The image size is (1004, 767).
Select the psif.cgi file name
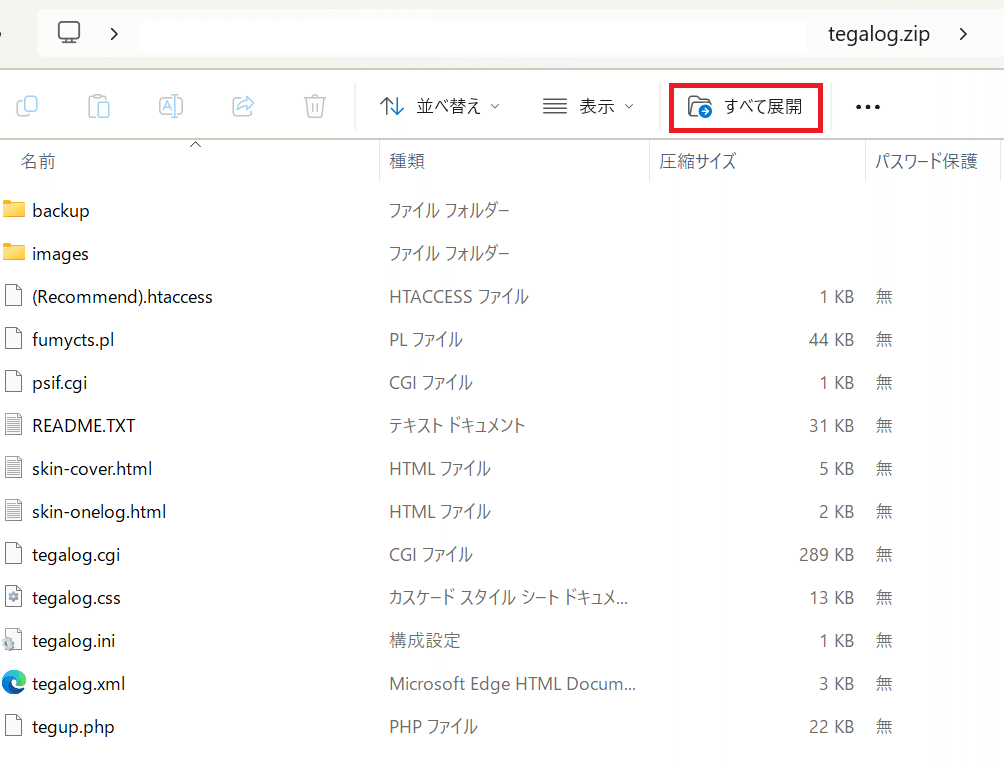click(60, 383)
